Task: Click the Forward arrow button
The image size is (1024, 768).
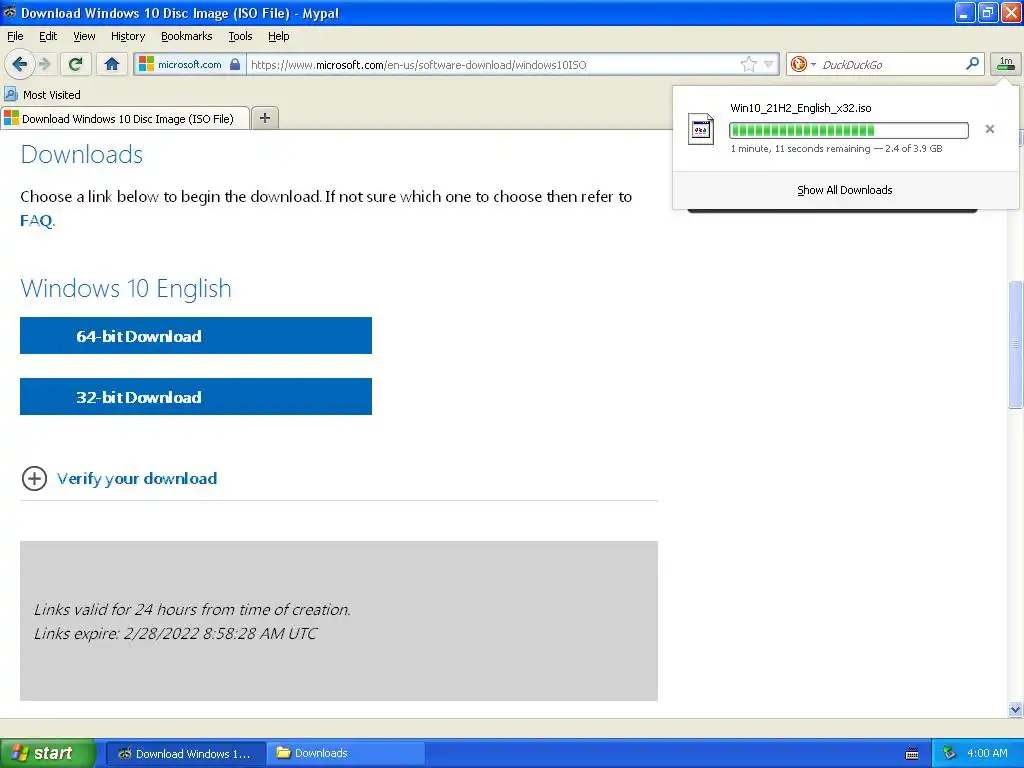Action: [45, 64]
